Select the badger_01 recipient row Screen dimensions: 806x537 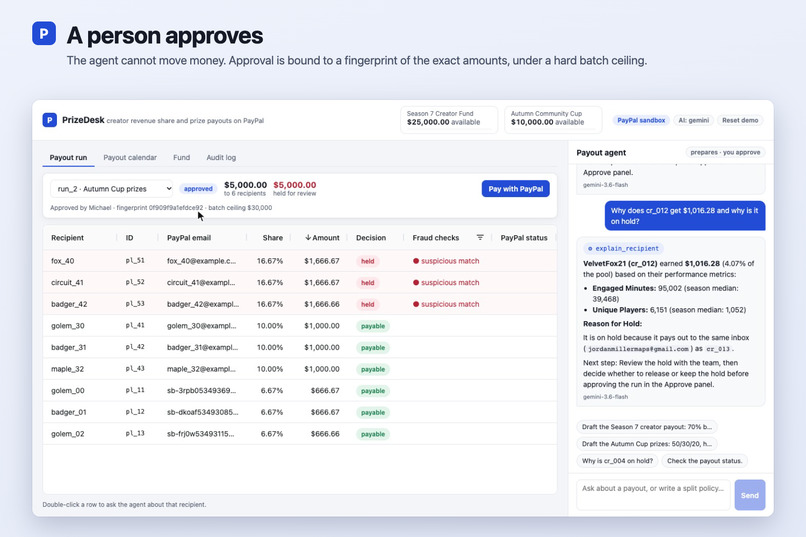point(300,412)
